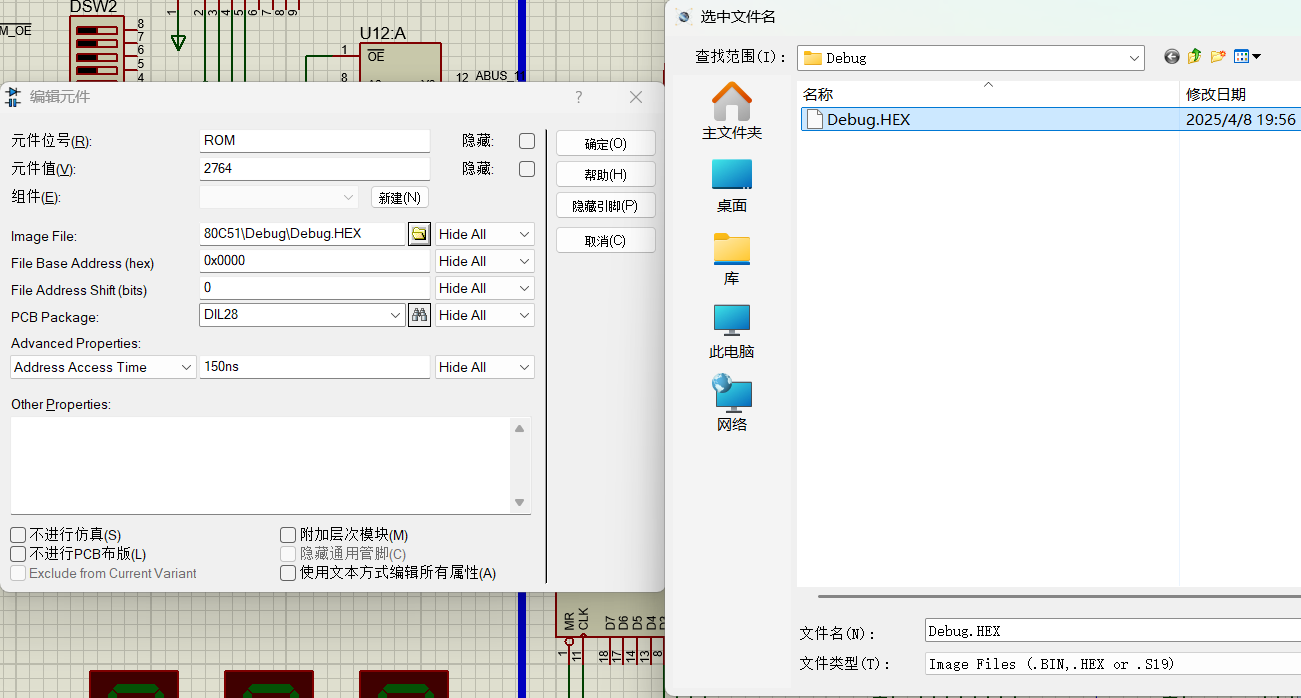
Task: Click the 2025/4/8 19:56 date cell
Action: 1240,119
